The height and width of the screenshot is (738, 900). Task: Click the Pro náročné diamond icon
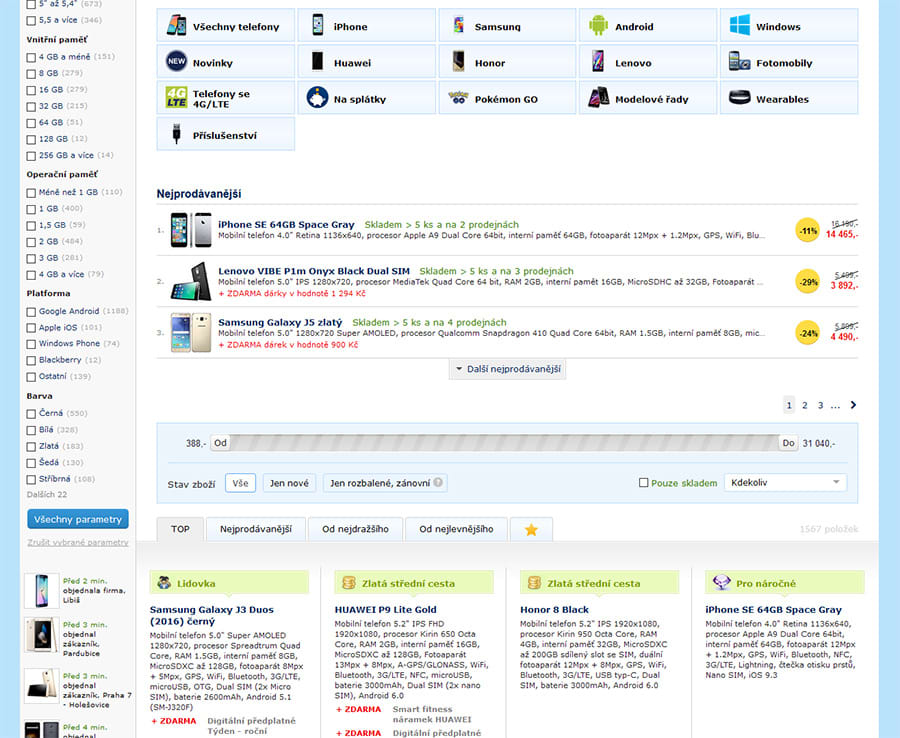[721, 582]
